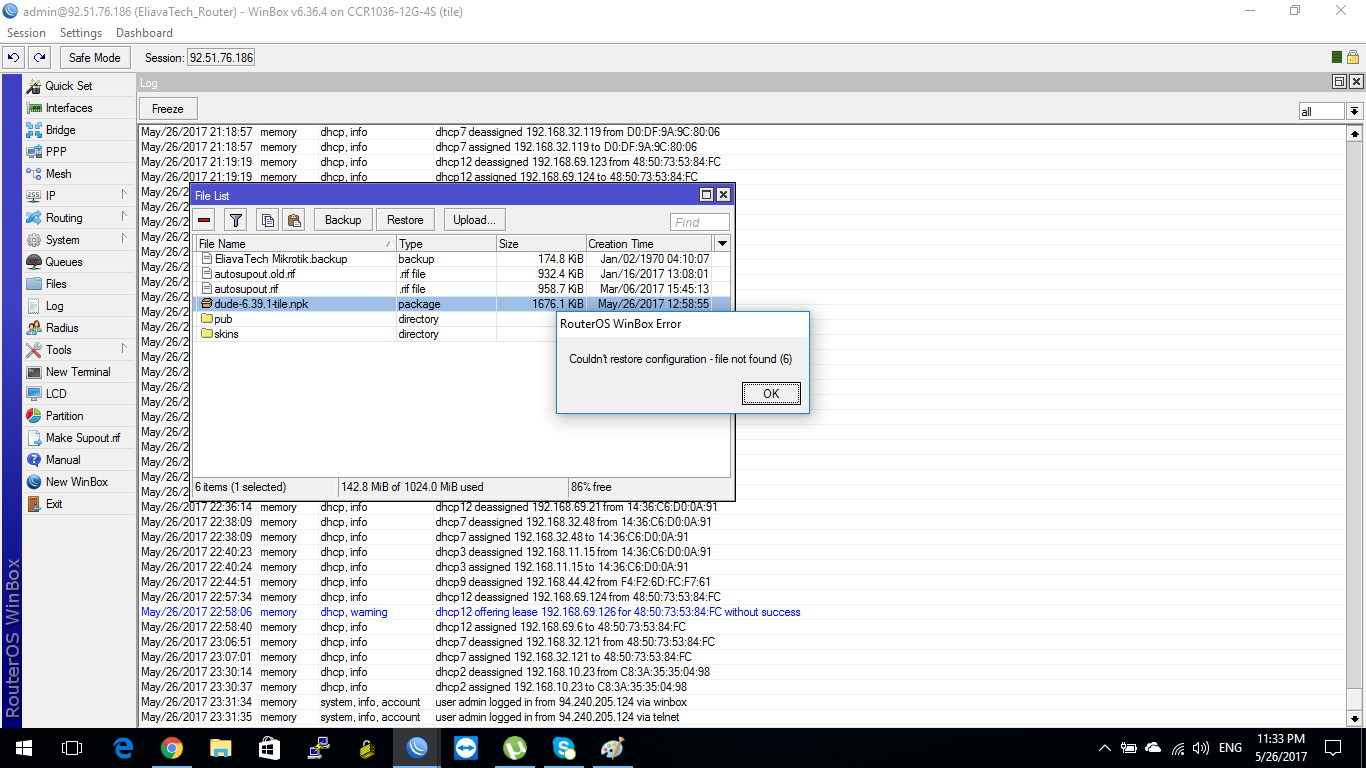The image size is (1366, 768).
Task: Click the Filter funnel icon in File List
Action: coord(236,220)
